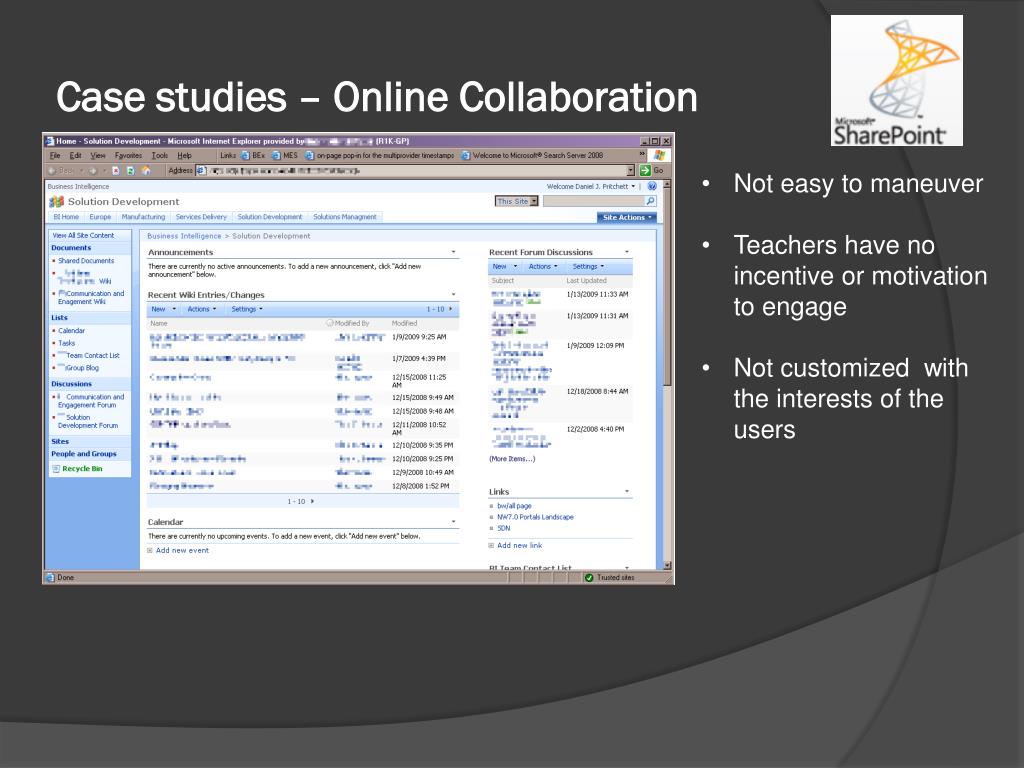The image size is (1024, 768).
Task: Click the search magnifier icon
Action: coord(650,201)
